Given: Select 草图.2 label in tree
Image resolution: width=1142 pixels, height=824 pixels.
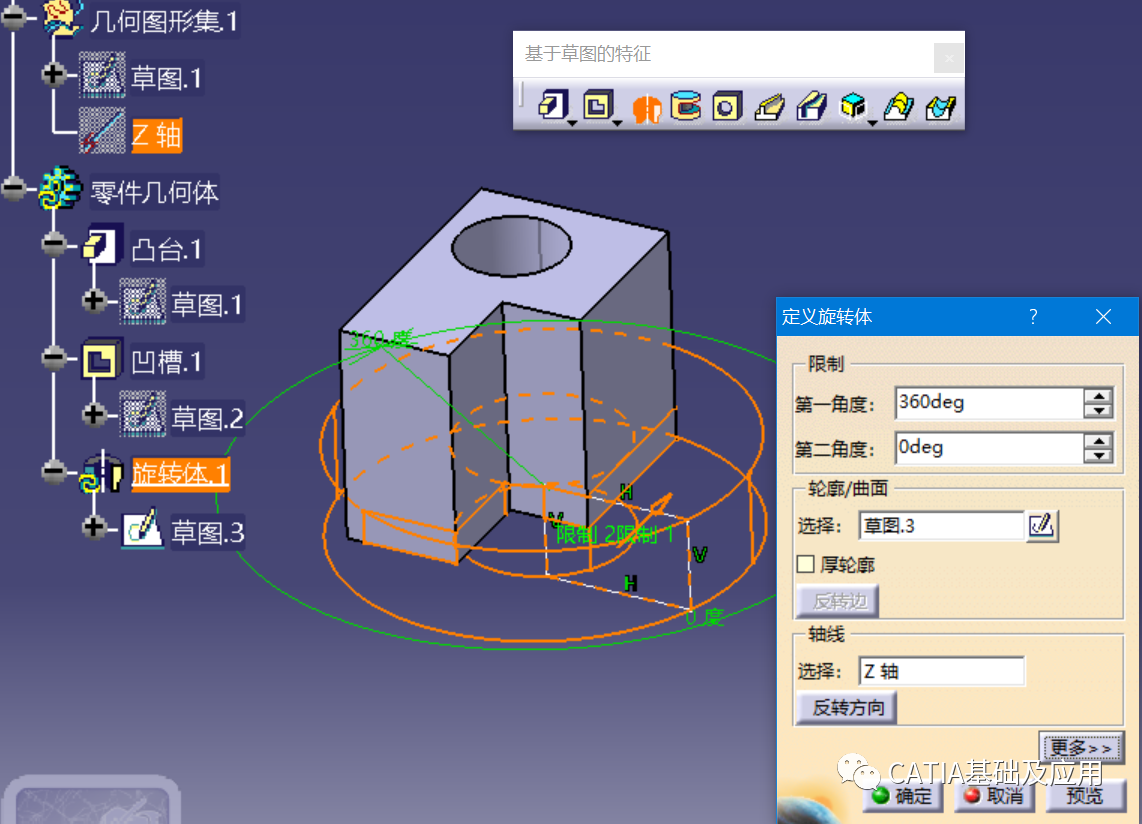Looking at the screenshot, I should pos(208,418).
